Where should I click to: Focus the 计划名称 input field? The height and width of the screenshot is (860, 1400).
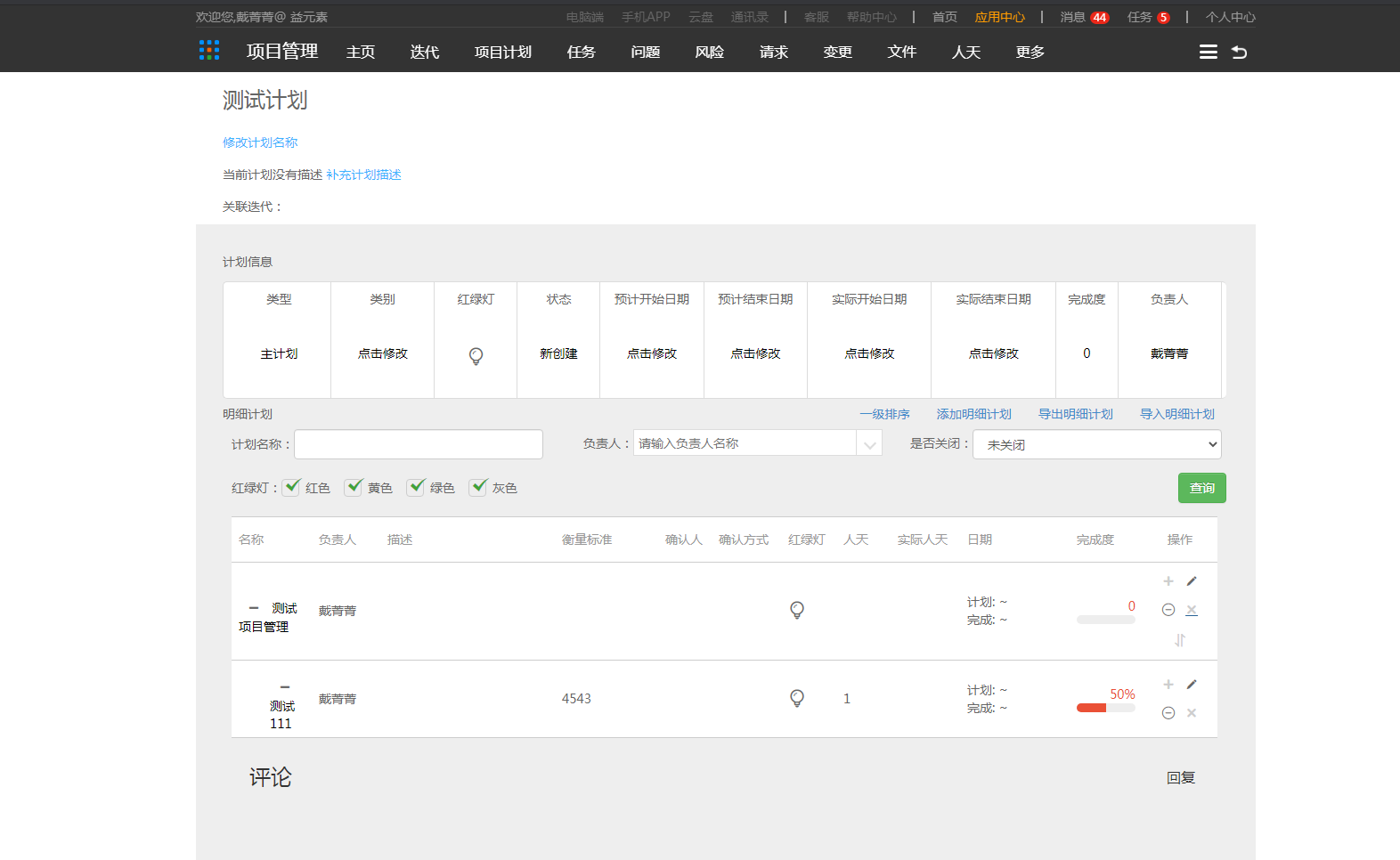pos(419,444)
